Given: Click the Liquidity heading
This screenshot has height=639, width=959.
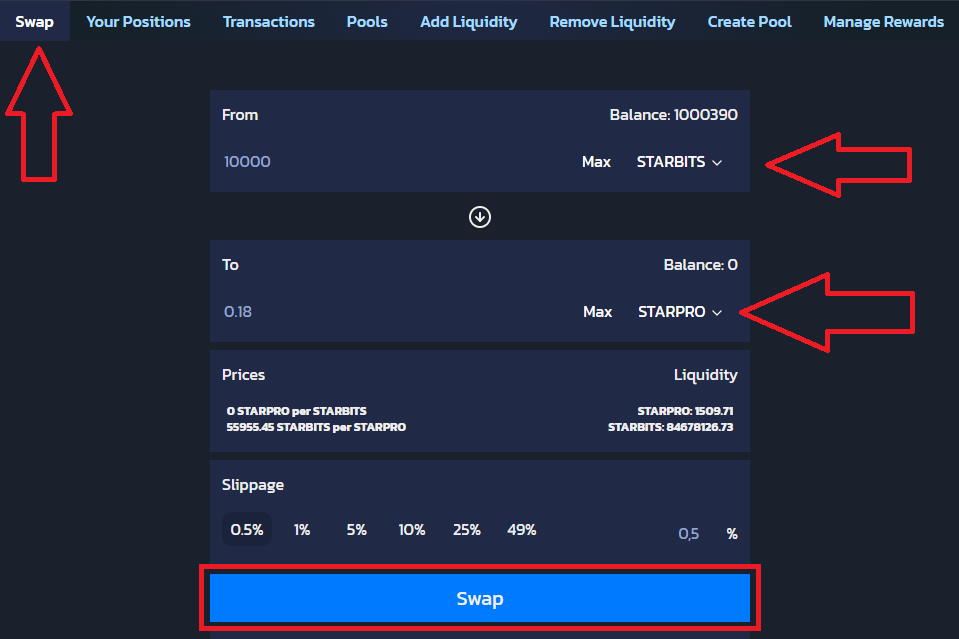Looking at the screenshot, I should pos(705,374).
